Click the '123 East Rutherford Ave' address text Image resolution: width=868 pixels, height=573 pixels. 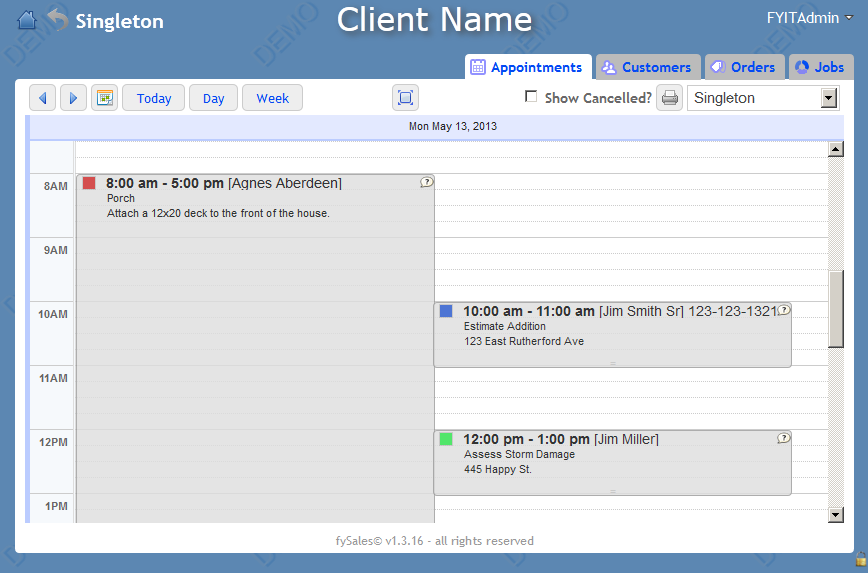(x=524, y=342)
